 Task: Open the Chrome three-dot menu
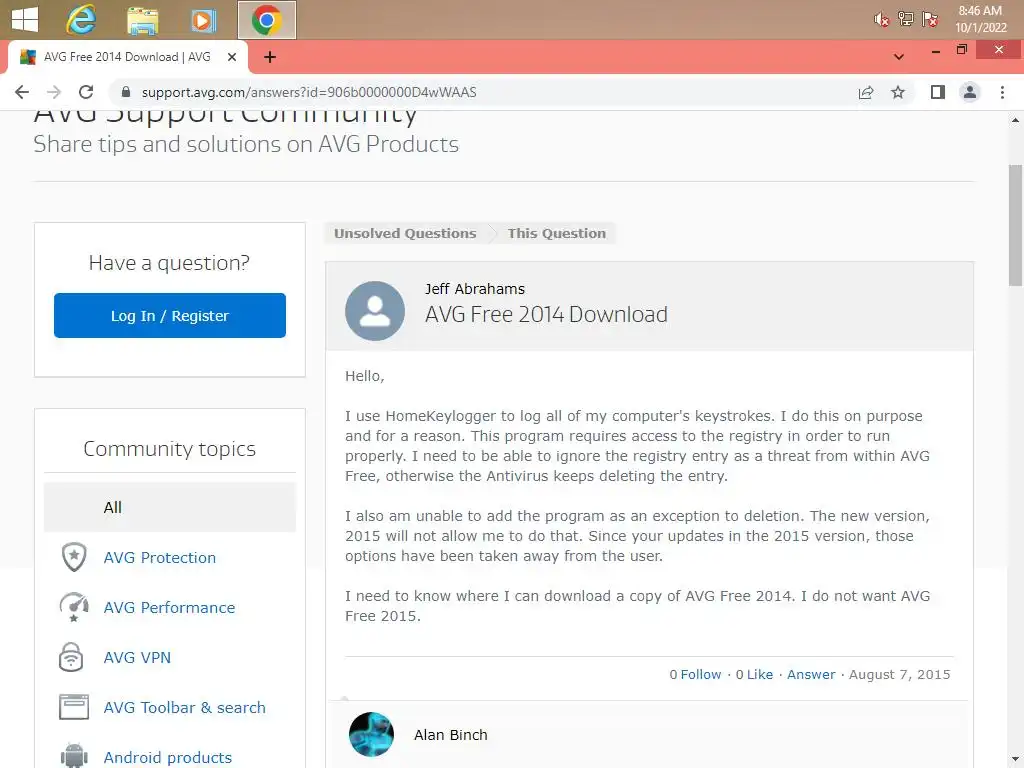click(x=1002, y=92)
